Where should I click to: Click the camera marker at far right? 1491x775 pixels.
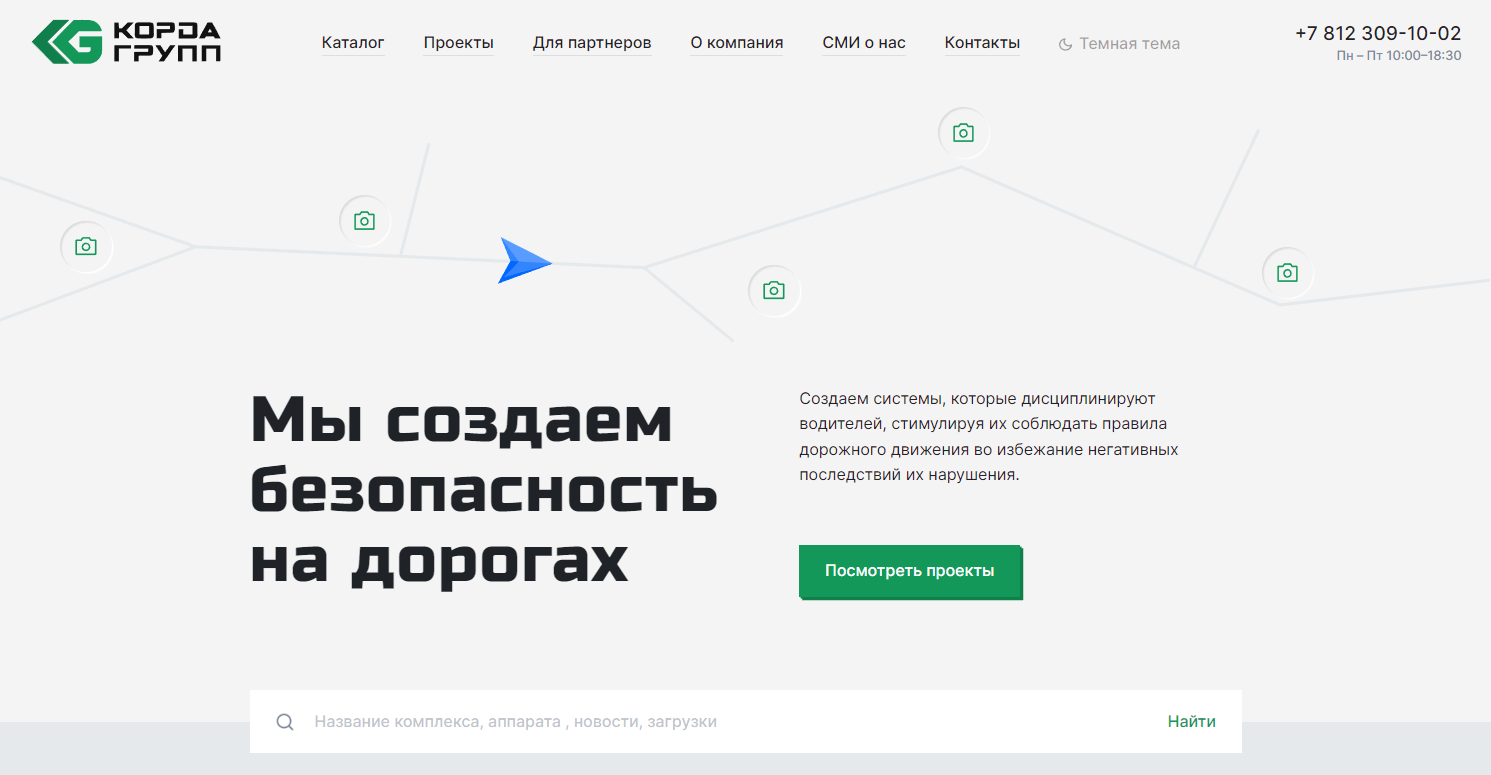[1288, 272]
